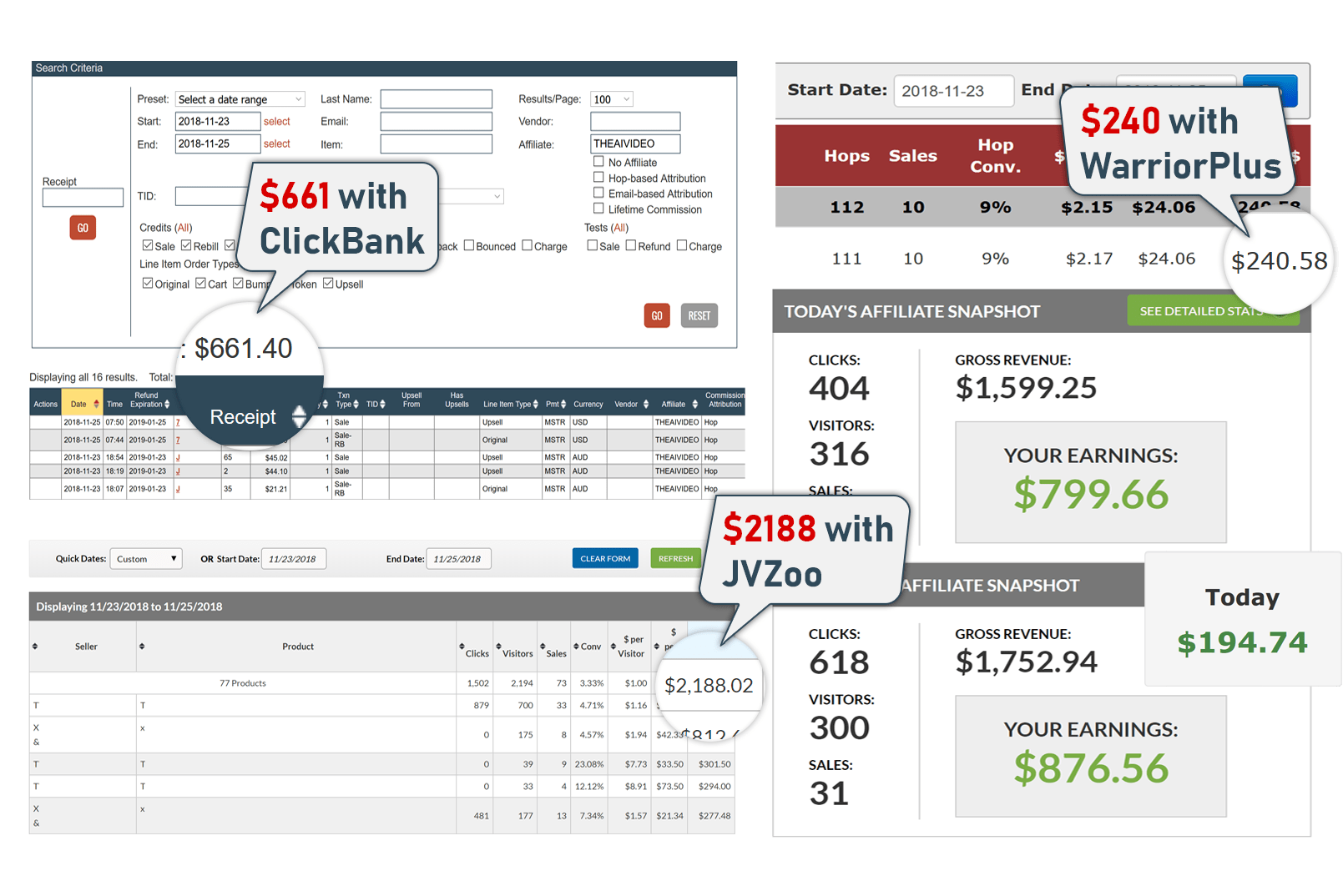Uncheck the Rebill checkbox
Image resolution: width=1343 pixels, height=896 pixels.
tap(186, 245)
